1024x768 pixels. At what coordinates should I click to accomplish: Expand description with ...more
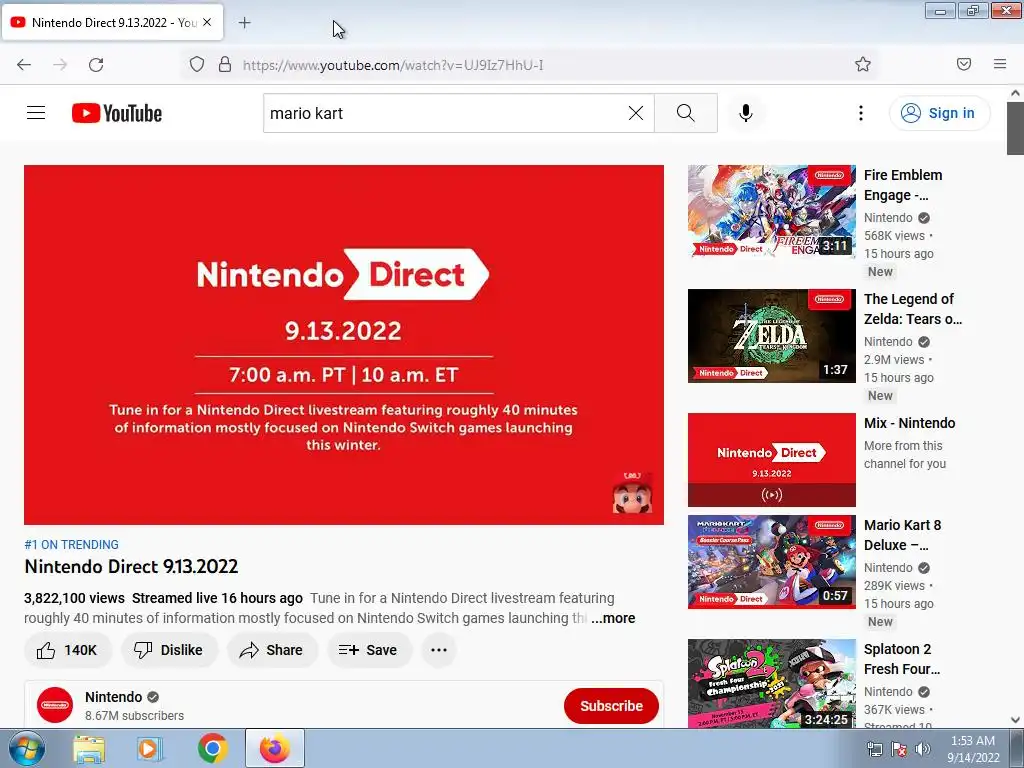(613, 618)
